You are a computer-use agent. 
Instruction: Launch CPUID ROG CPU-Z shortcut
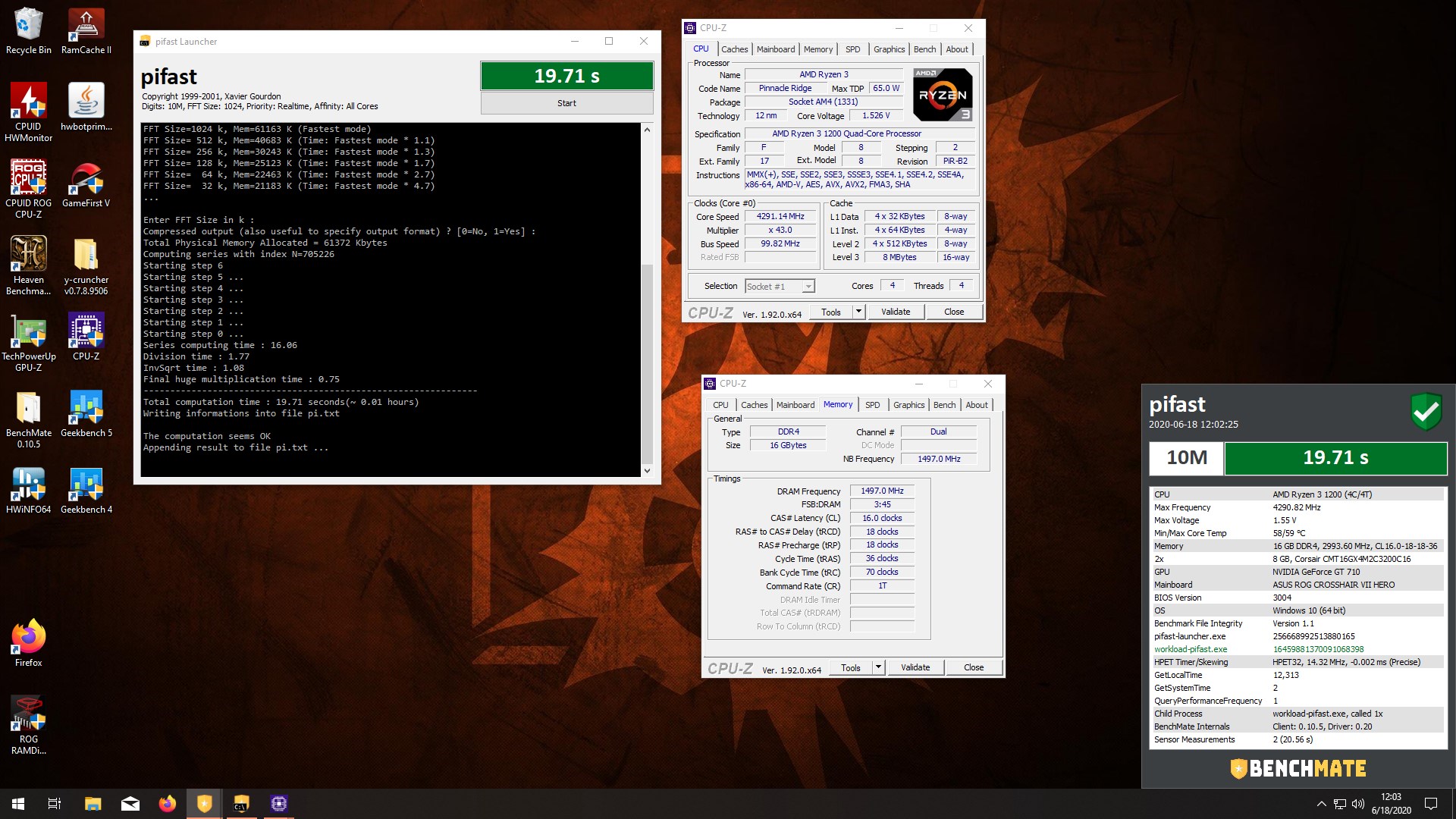click(x=28, y=188)
